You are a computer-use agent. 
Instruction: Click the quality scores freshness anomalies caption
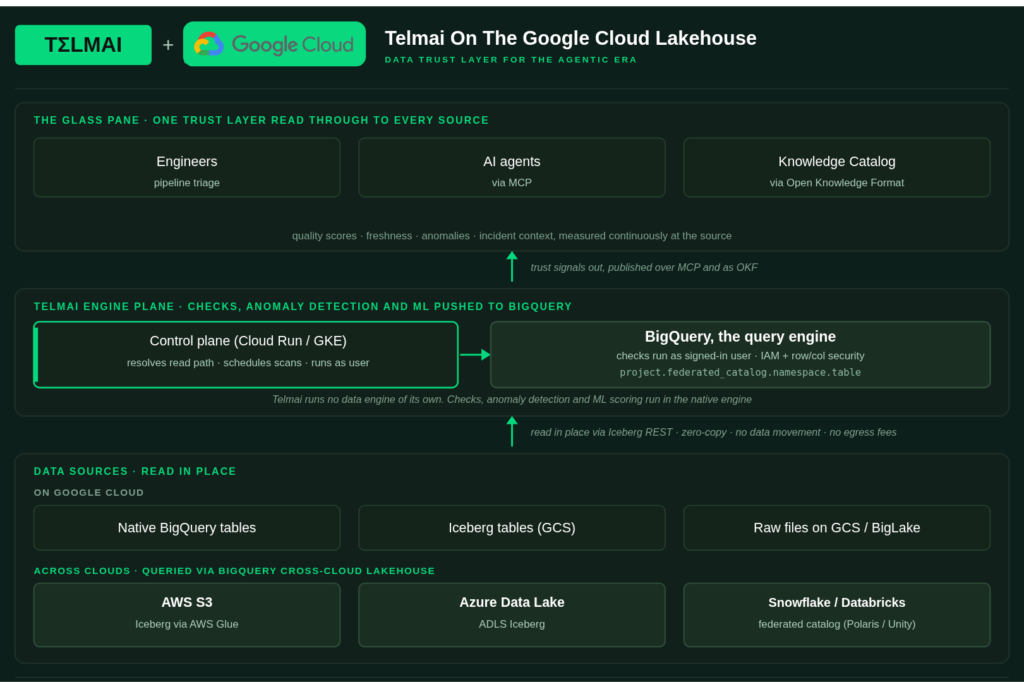[x=511, y=236]
